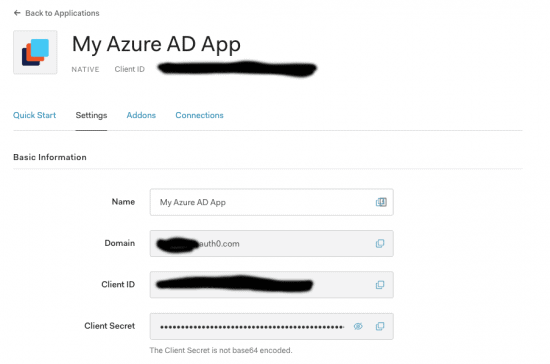Click the Client Secret field
550x364 pixels.
[x=271, y=326]
